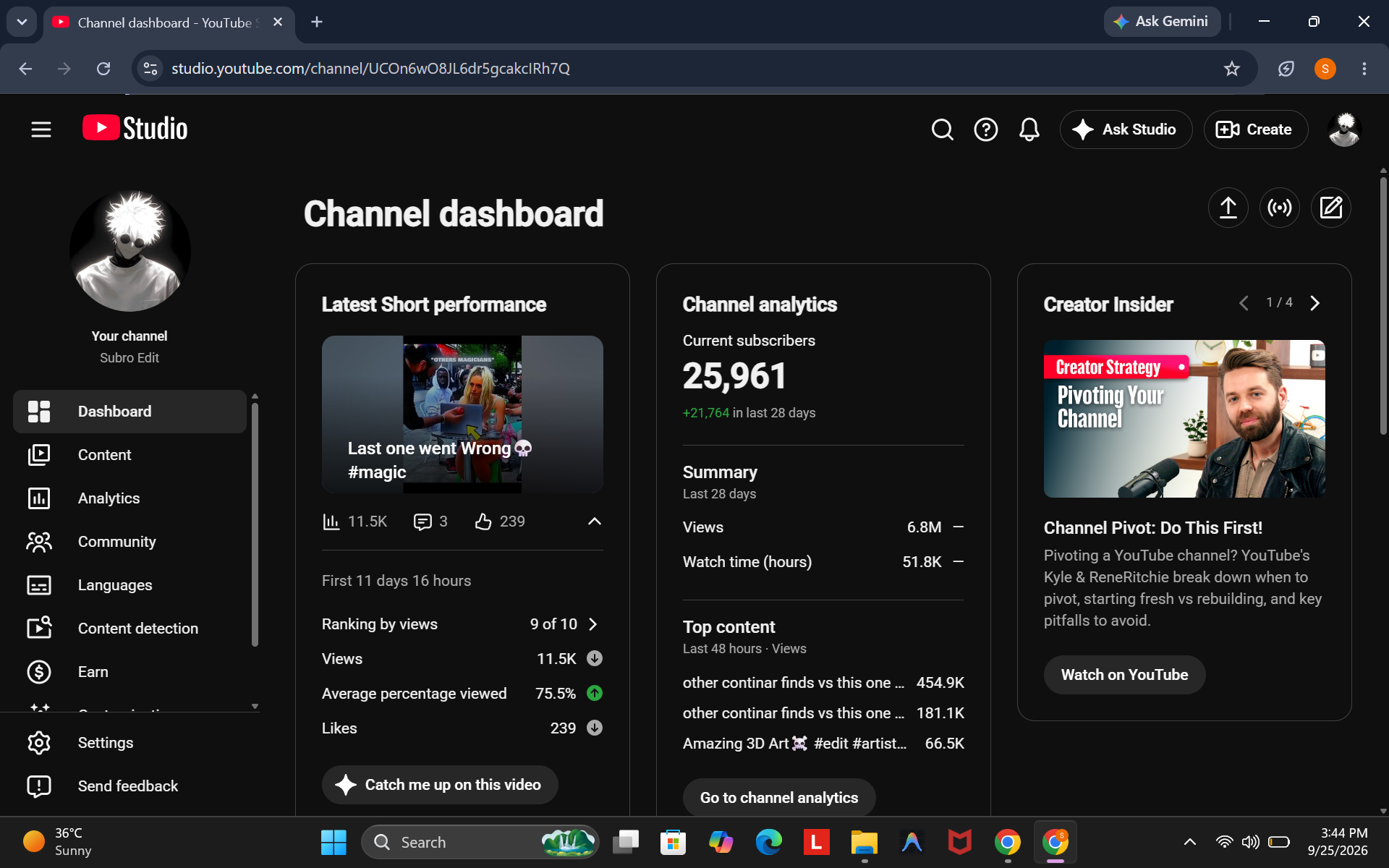The height and width of the screenshot is (868, 1389).
Task: Expand Ranking by views details arrow
Action: pyautogui.click(x=593, y=624)
